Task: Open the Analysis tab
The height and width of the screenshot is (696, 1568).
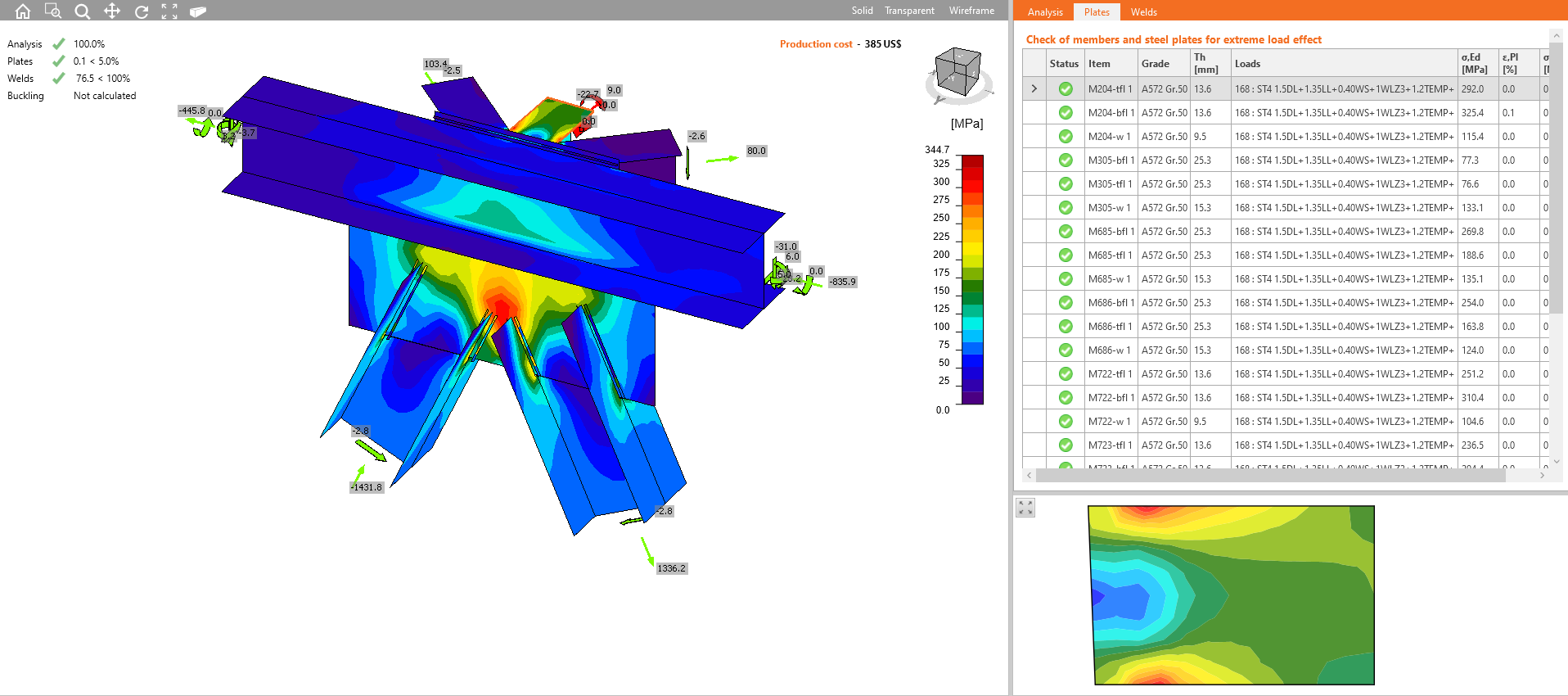Action: [1045, 12]
